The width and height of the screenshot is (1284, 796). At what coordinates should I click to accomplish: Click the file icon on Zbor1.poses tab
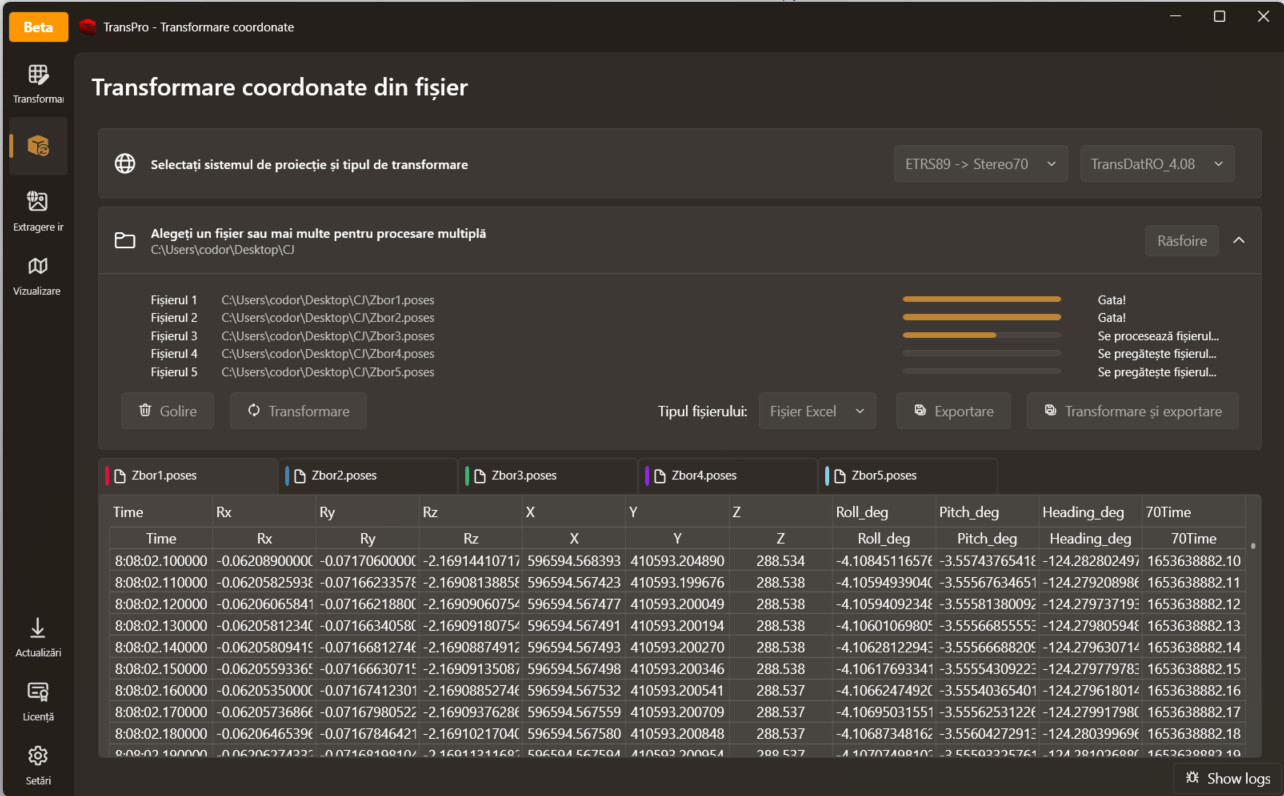[121, 475]
